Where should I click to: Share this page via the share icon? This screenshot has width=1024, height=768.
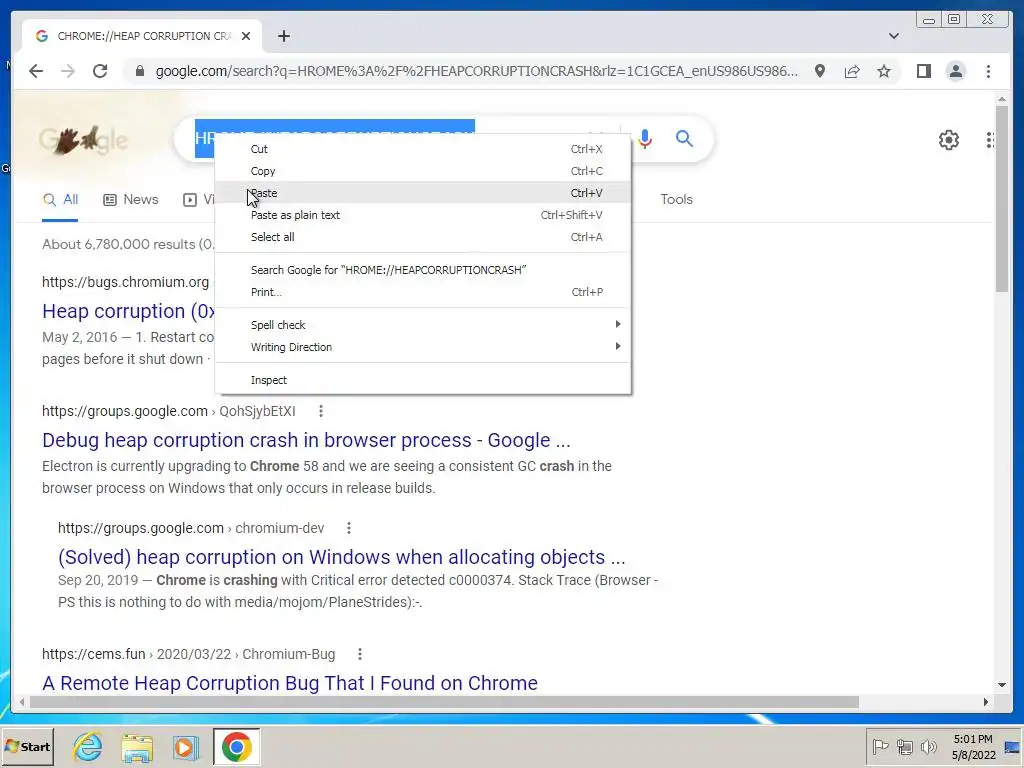coord(852,71)
